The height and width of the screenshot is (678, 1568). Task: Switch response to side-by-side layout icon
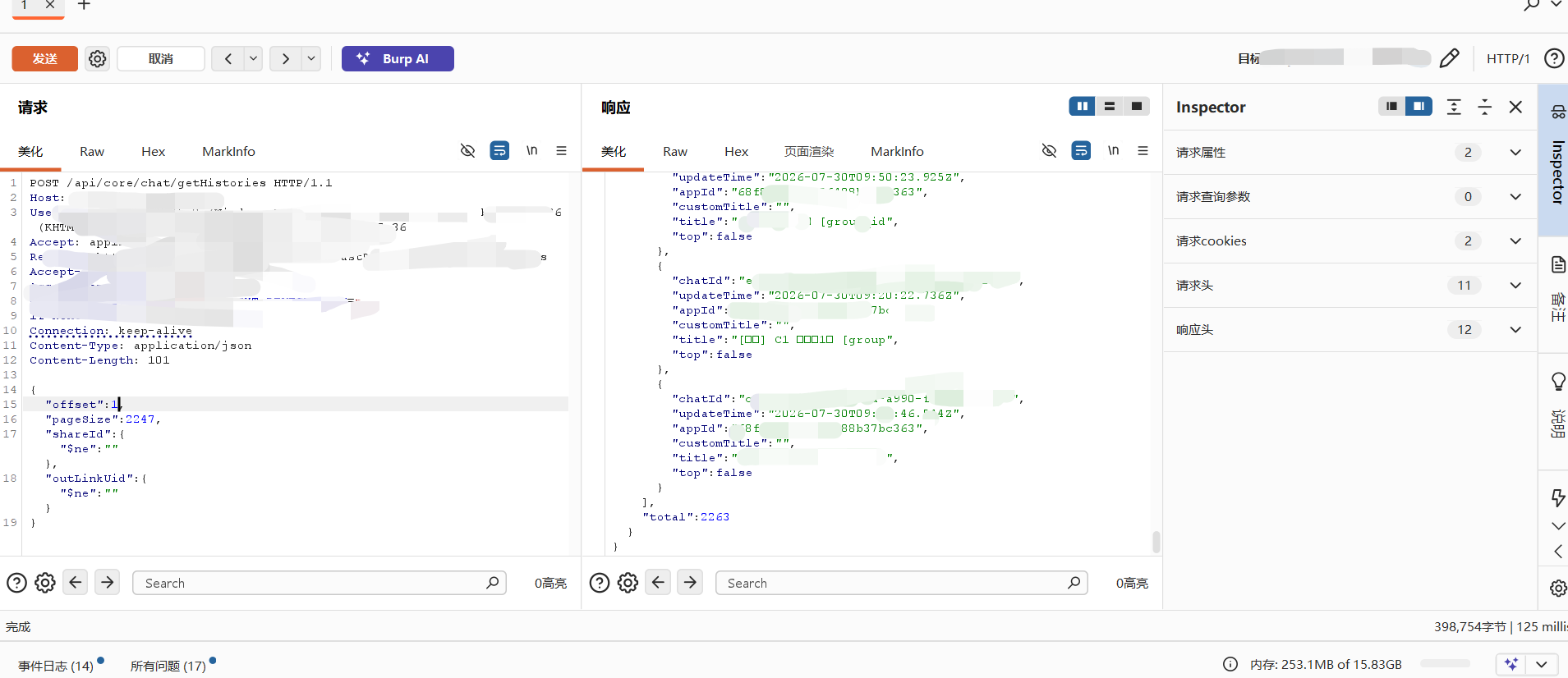click(1082, 107)
